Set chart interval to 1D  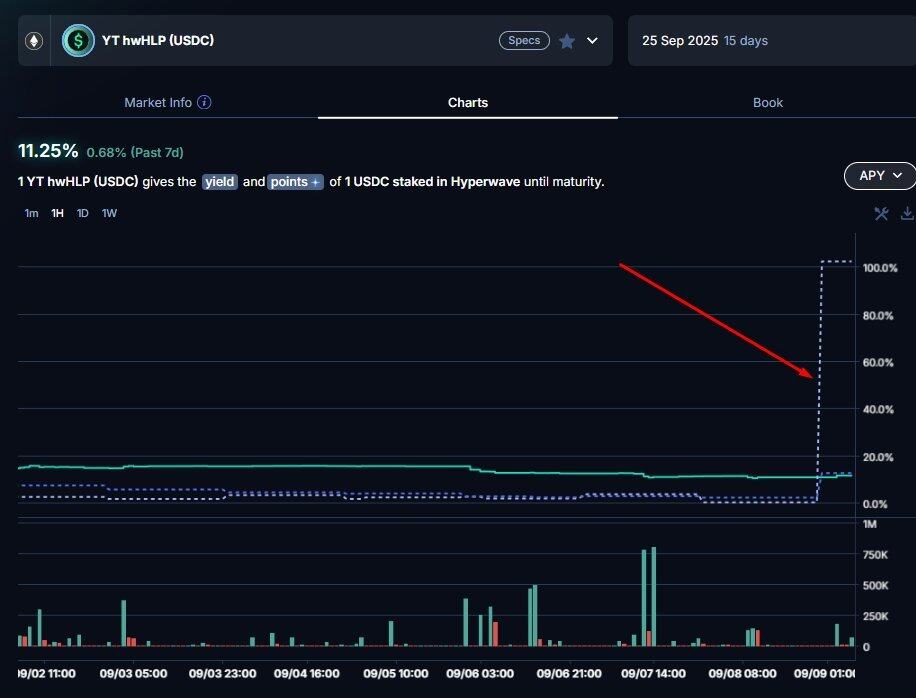click(83, 213)
